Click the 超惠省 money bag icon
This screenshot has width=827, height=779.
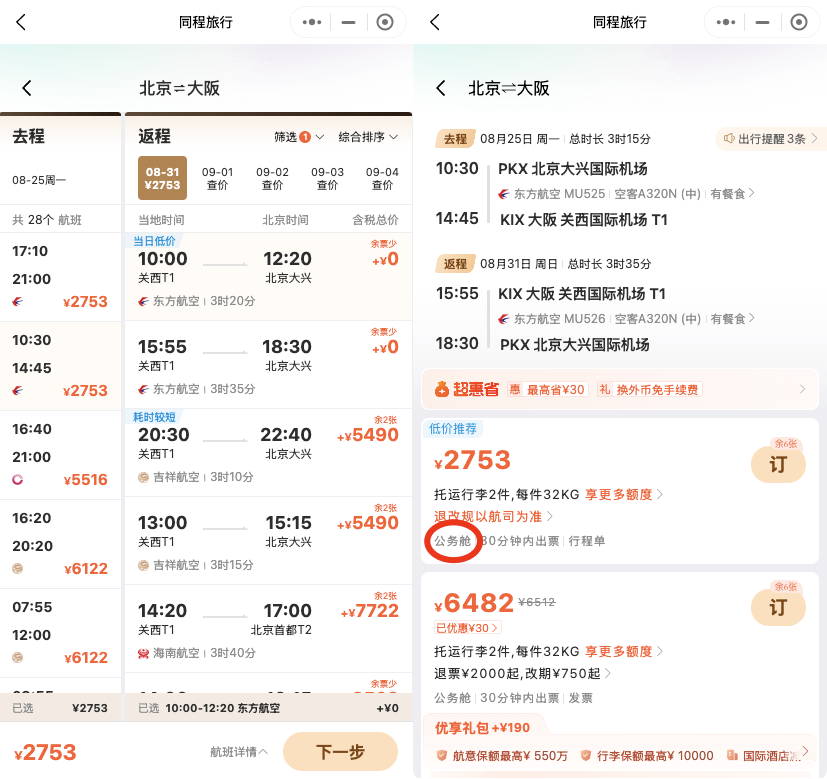[441, 389]
